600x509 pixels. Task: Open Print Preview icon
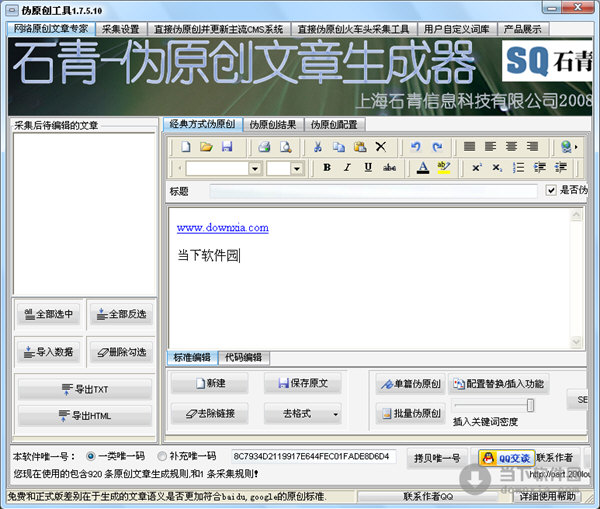(285, 147)
